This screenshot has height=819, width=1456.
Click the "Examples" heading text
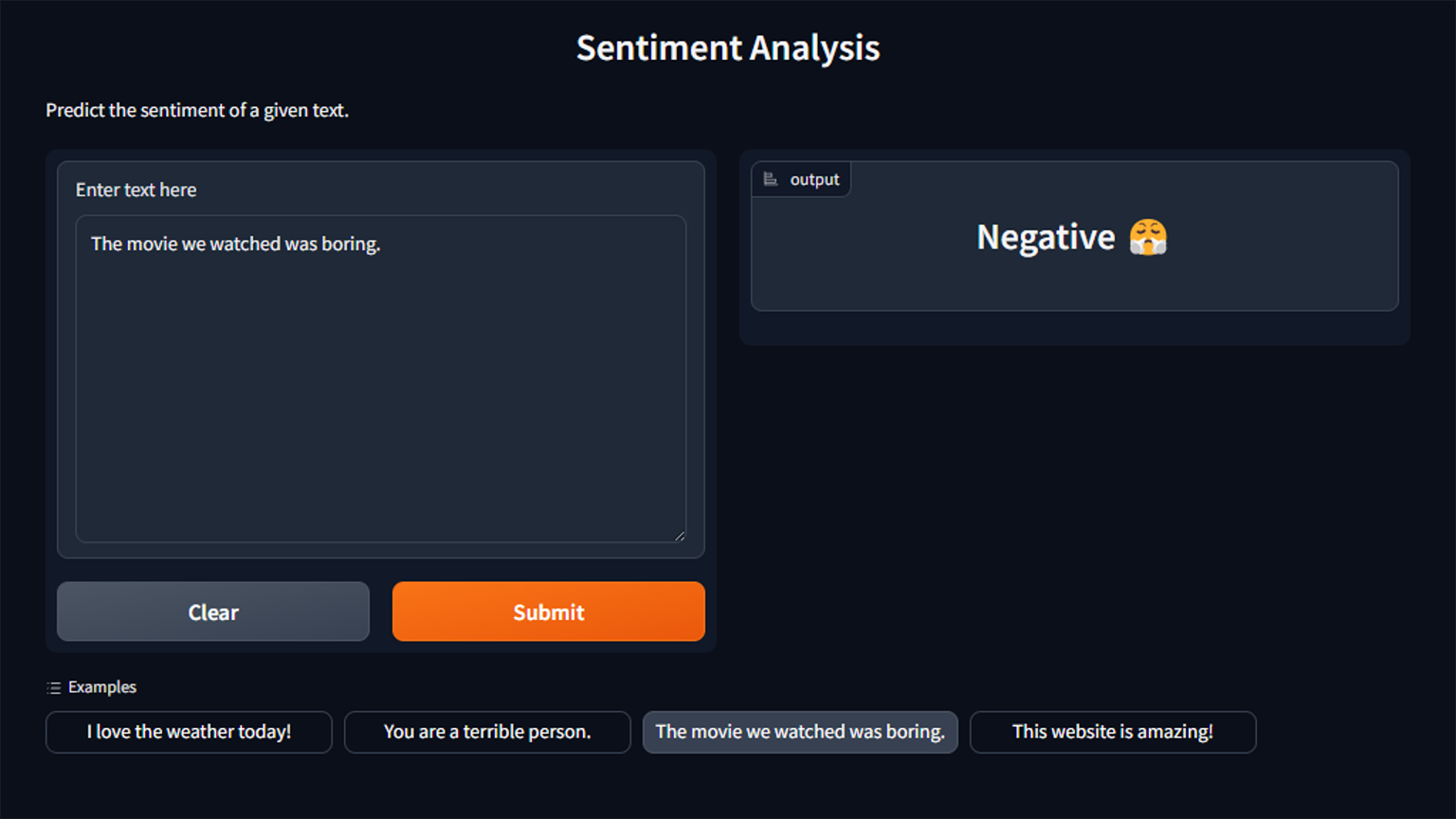(102, 687)
